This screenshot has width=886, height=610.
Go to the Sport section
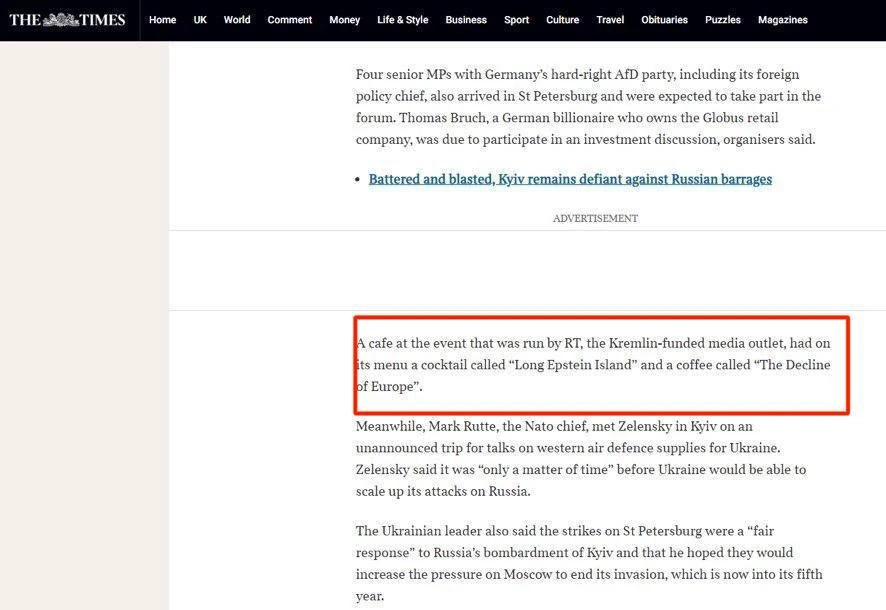[516, 20]
